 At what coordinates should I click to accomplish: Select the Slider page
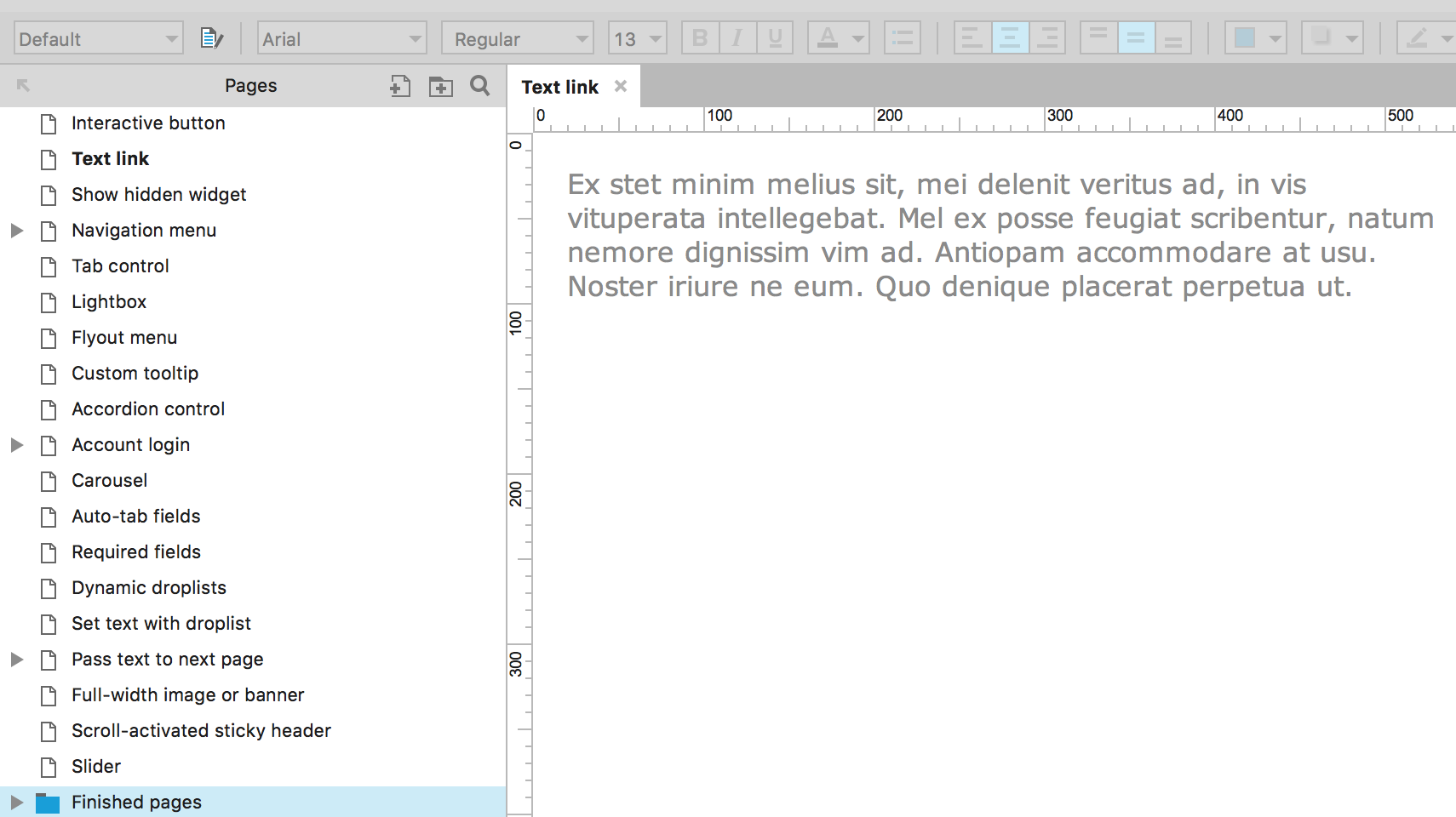click(x=96, y=766)
